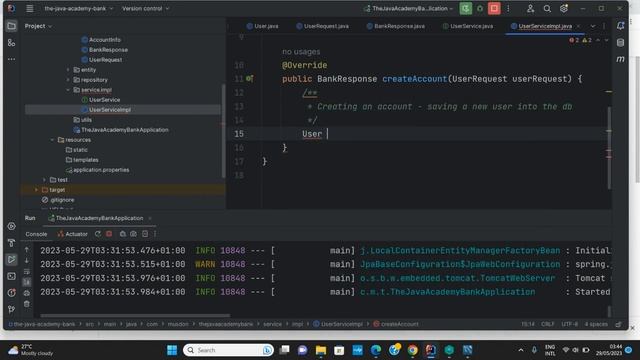Toggle scroll to end in console
Viewport: 640px width, 360px height.
pyautogui.click(x=27, y=282)
